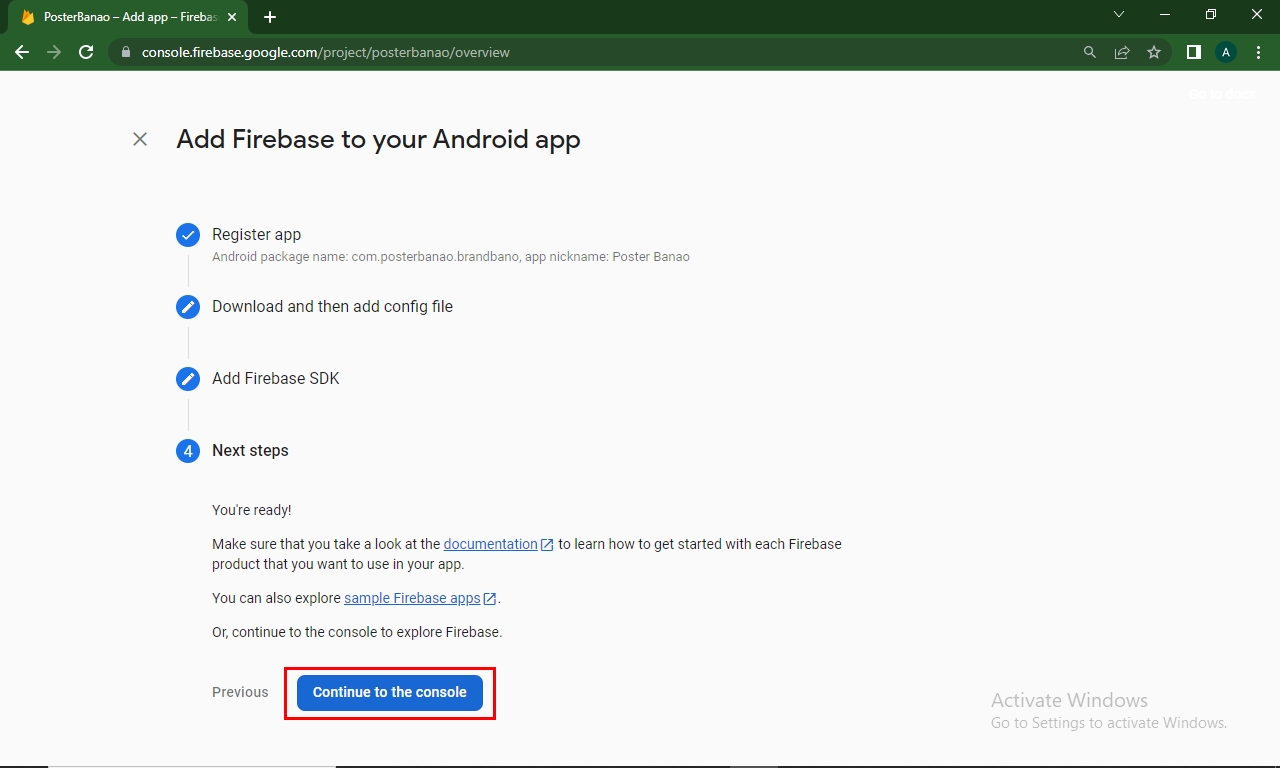
Task: Click Continue to the console button
Action: click(389, 692)
